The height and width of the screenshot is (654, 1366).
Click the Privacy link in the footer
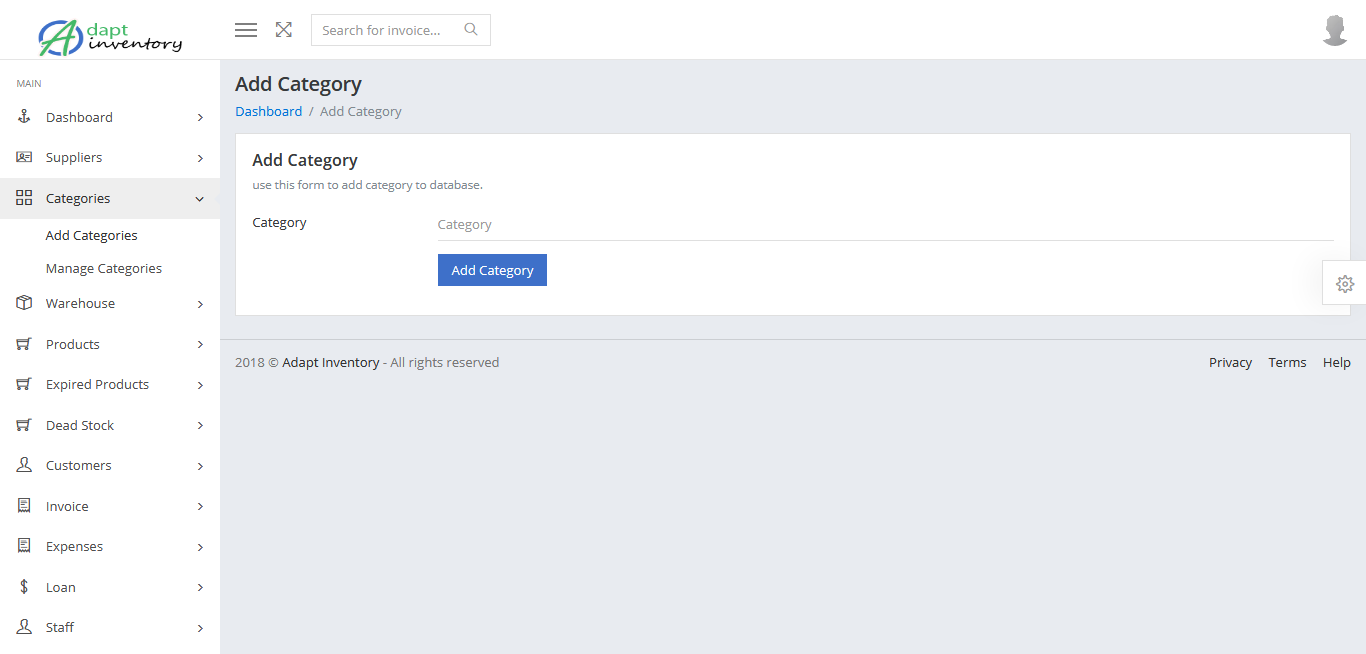tap(1230, 362)
